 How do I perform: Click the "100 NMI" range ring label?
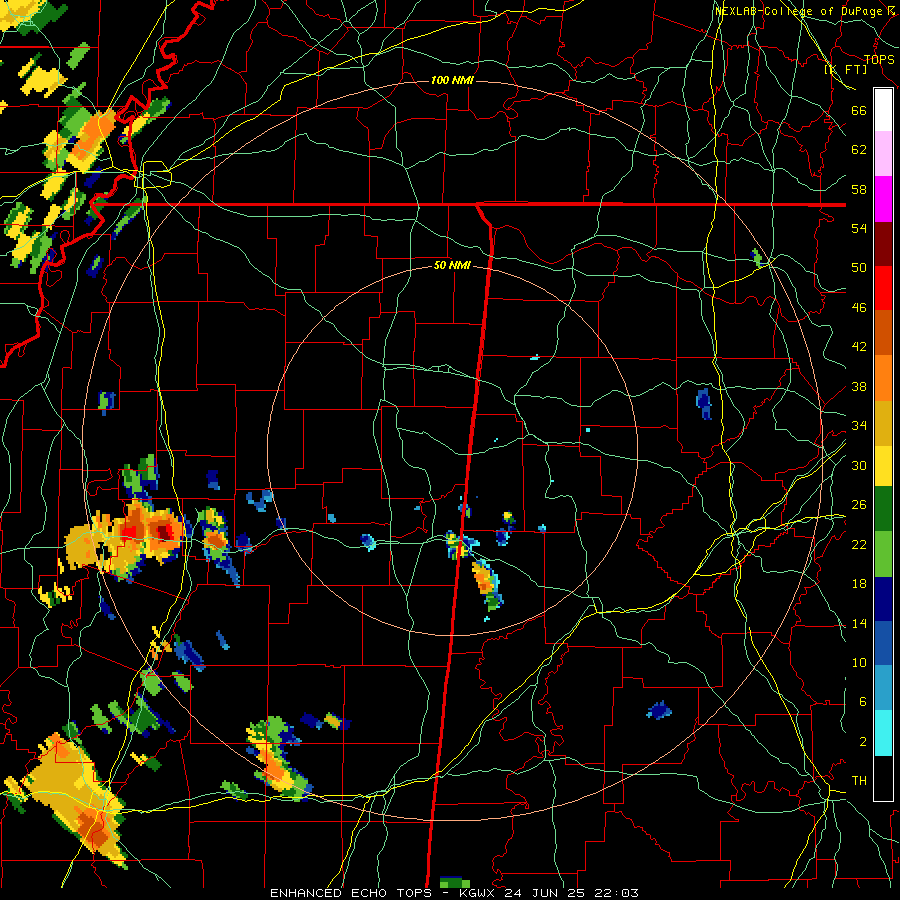click(452, 80)
